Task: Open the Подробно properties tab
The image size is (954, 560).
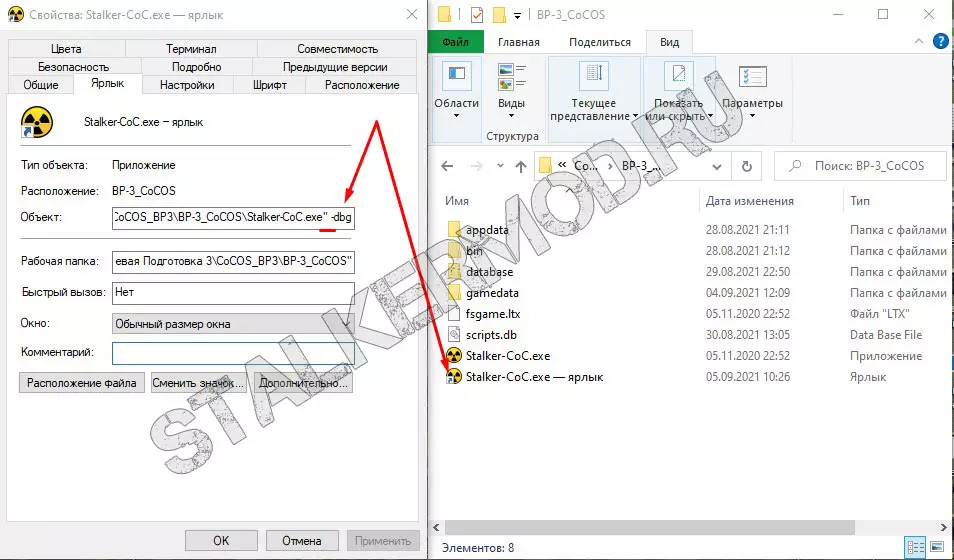Action: (197, 67)
